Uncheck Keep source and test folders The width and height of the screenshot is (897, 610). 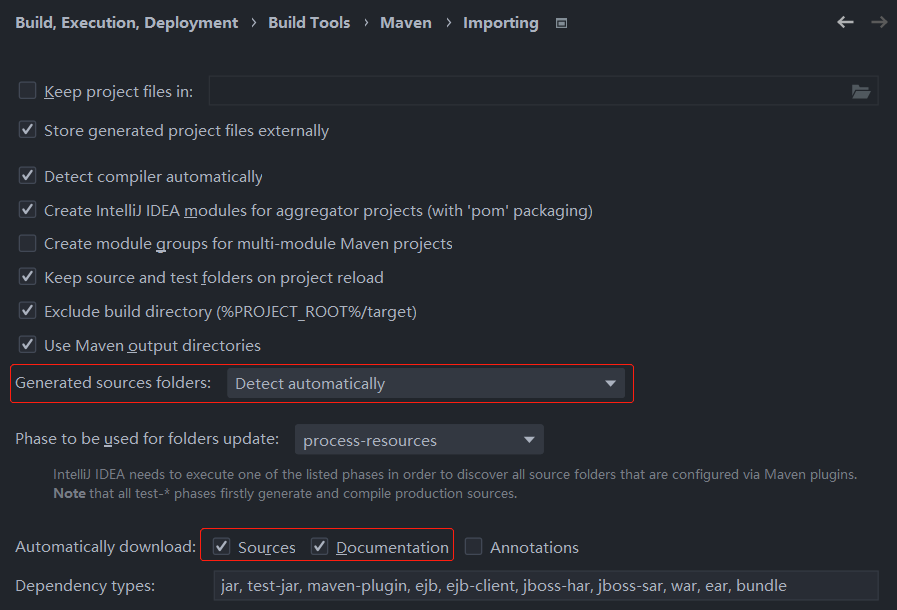click(x=28, y=277)
